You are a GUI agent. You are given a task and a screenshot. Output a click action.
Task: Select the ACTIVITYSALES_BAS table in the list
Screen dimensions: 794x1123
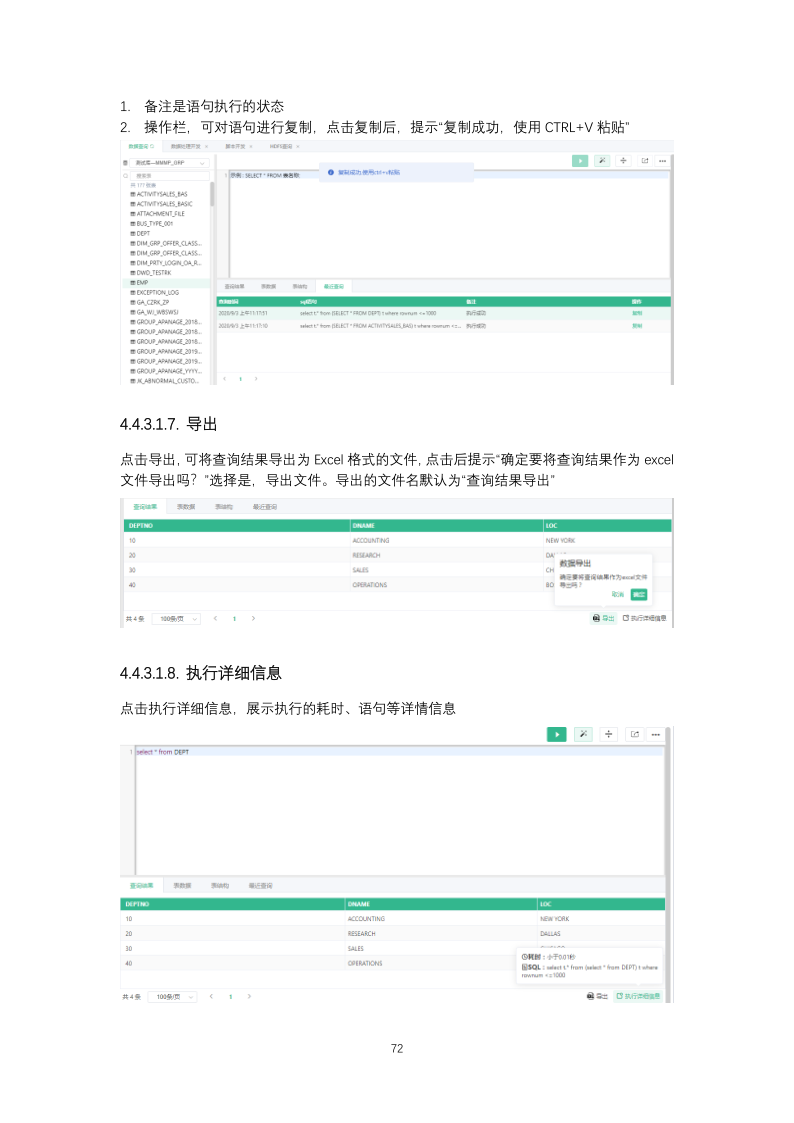pyautogui.click(x=162, y=194)
